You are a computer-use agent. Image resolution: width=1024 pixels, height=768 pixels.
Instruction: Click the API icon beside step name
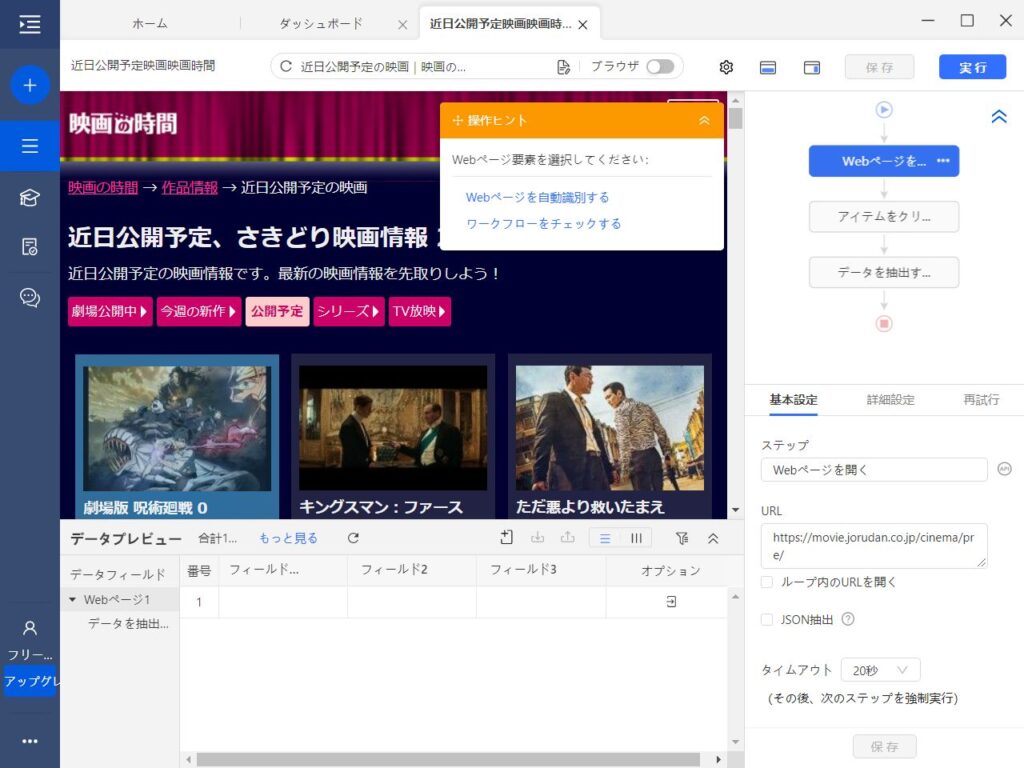1004,469
